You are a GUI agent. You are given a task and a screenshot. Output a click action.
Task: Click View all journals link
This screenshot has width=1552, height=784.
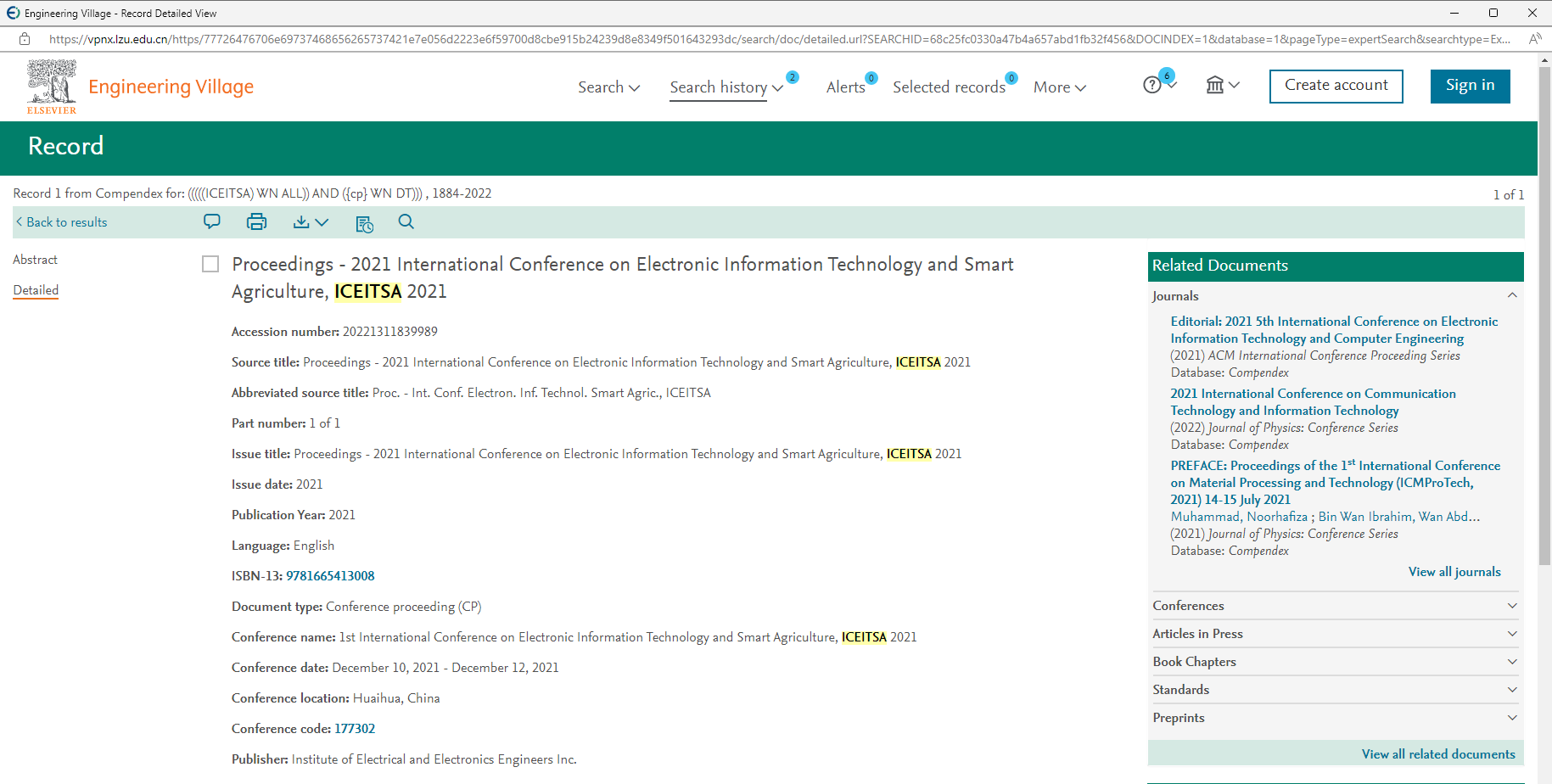[1454, 572]
